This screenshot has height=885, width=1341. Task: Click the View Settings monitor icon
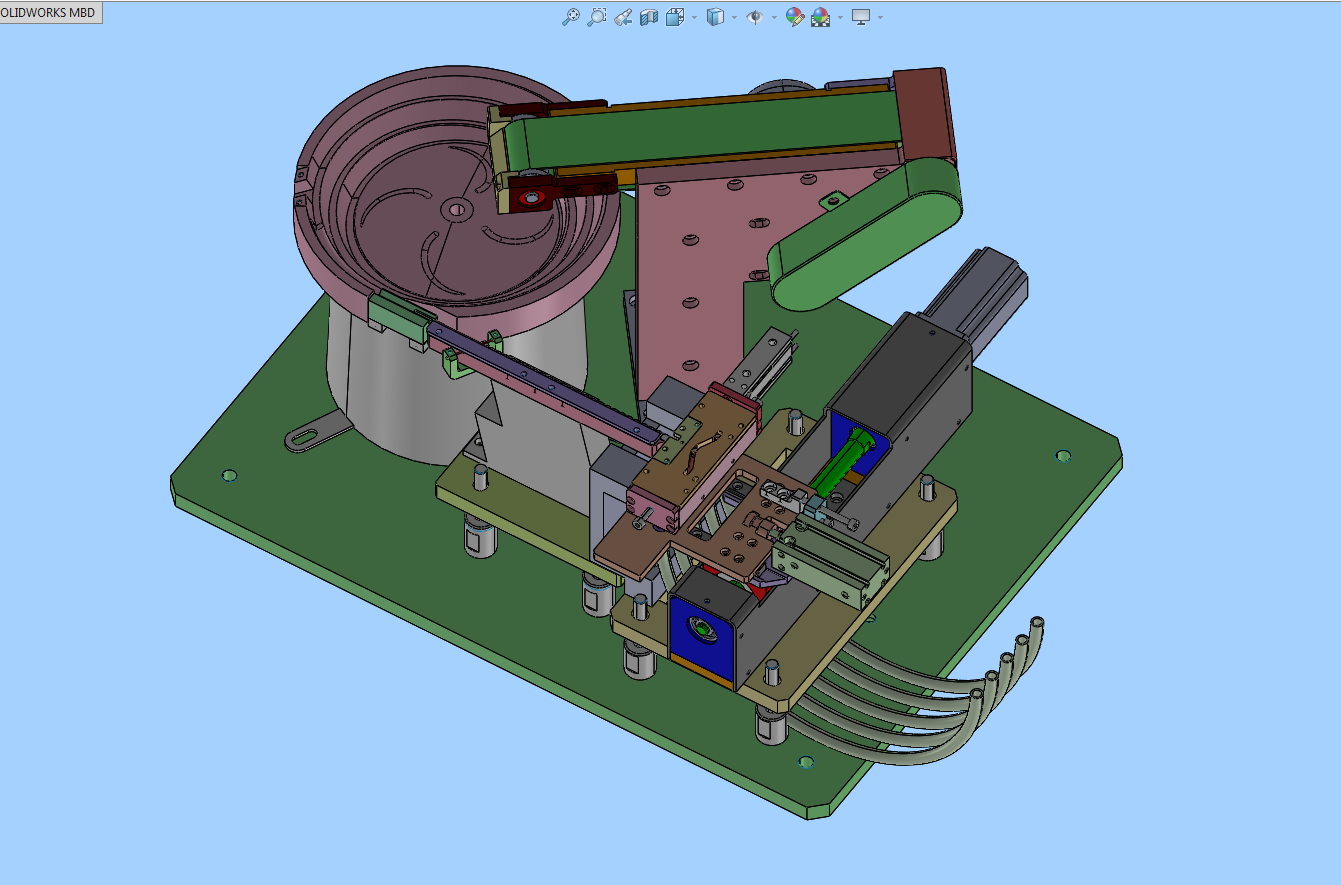click(860, 17)
